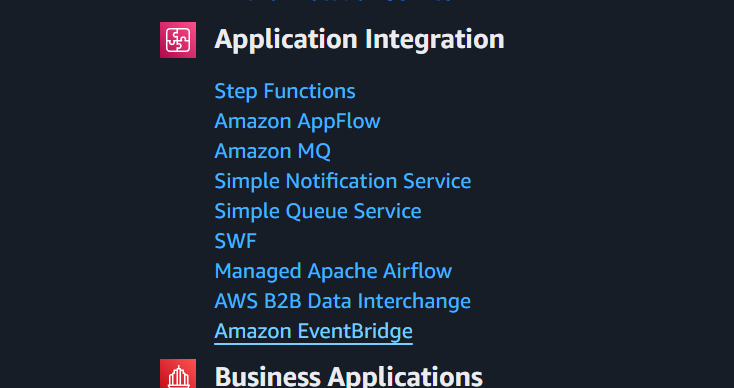The image size is (734, 388).
Task: Visit the EventBridge event bus service
Action: tap(313, 331)
